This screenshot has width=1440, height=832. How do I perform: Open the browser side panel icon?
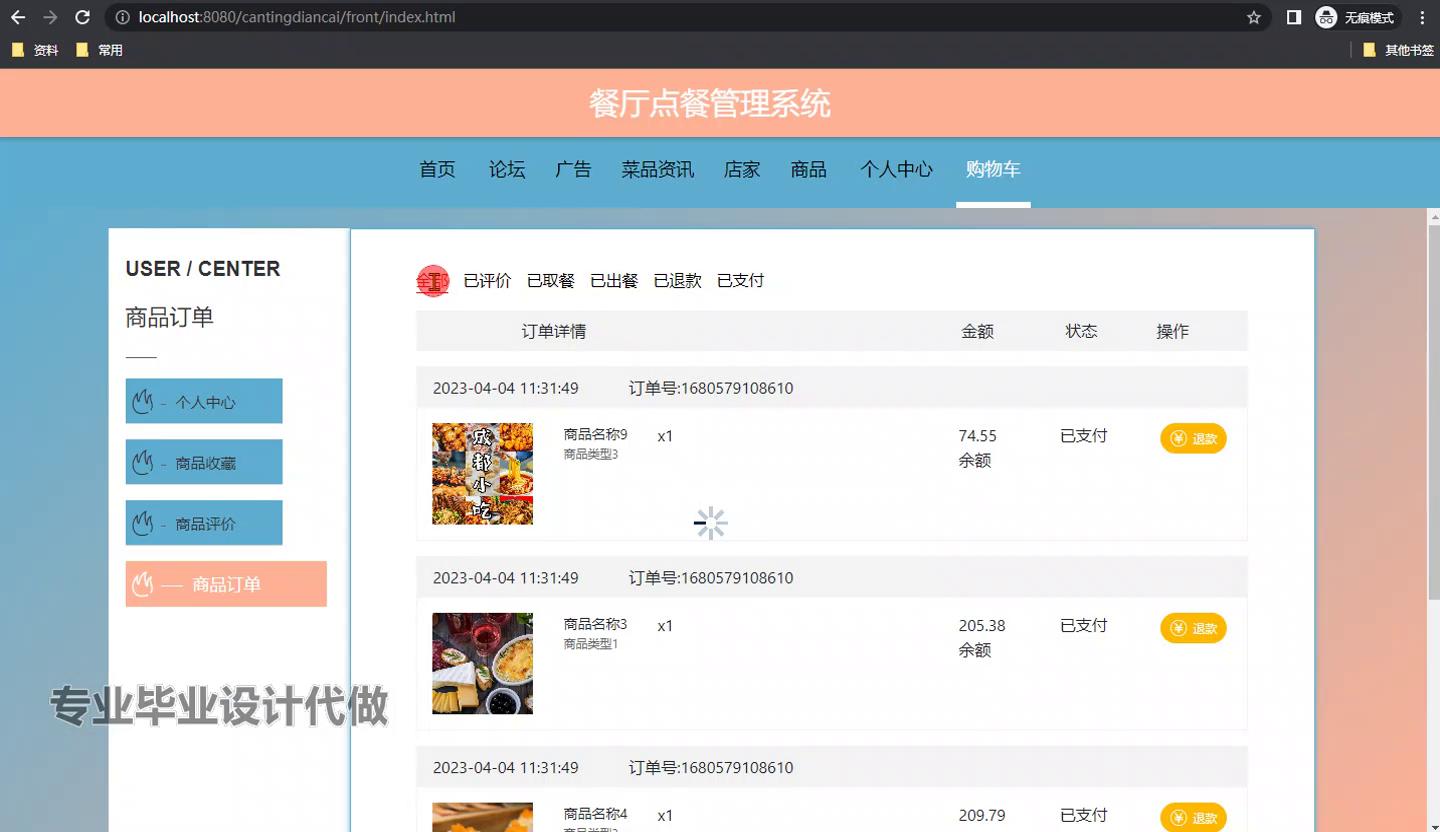(x=1294, y=17)
